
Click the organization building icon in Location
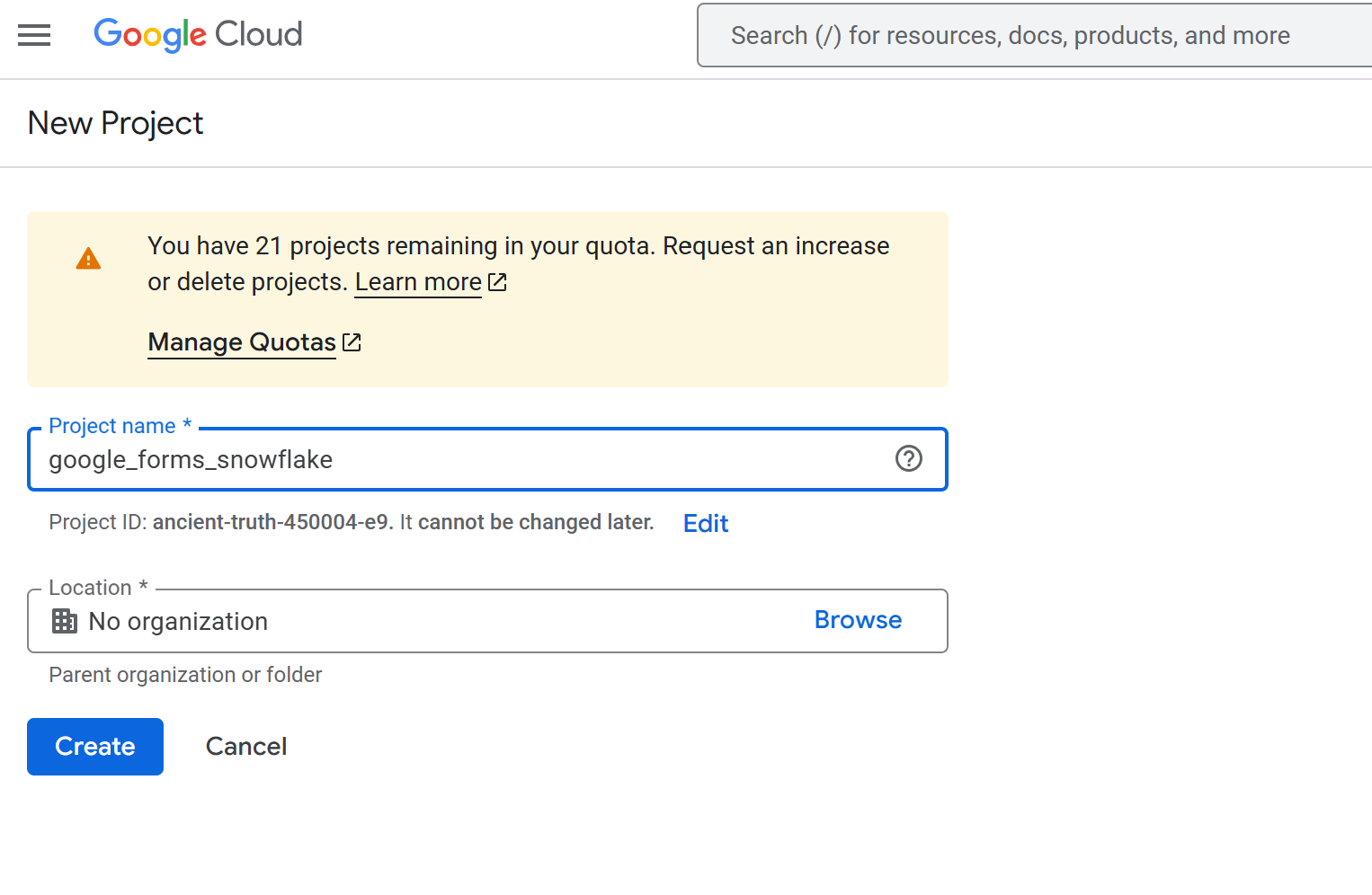(x=65, y=621)
